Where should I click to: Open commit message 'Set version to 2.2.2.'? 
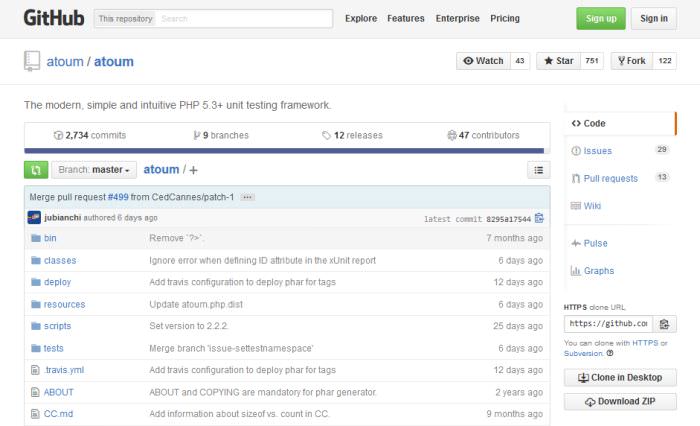189,326
